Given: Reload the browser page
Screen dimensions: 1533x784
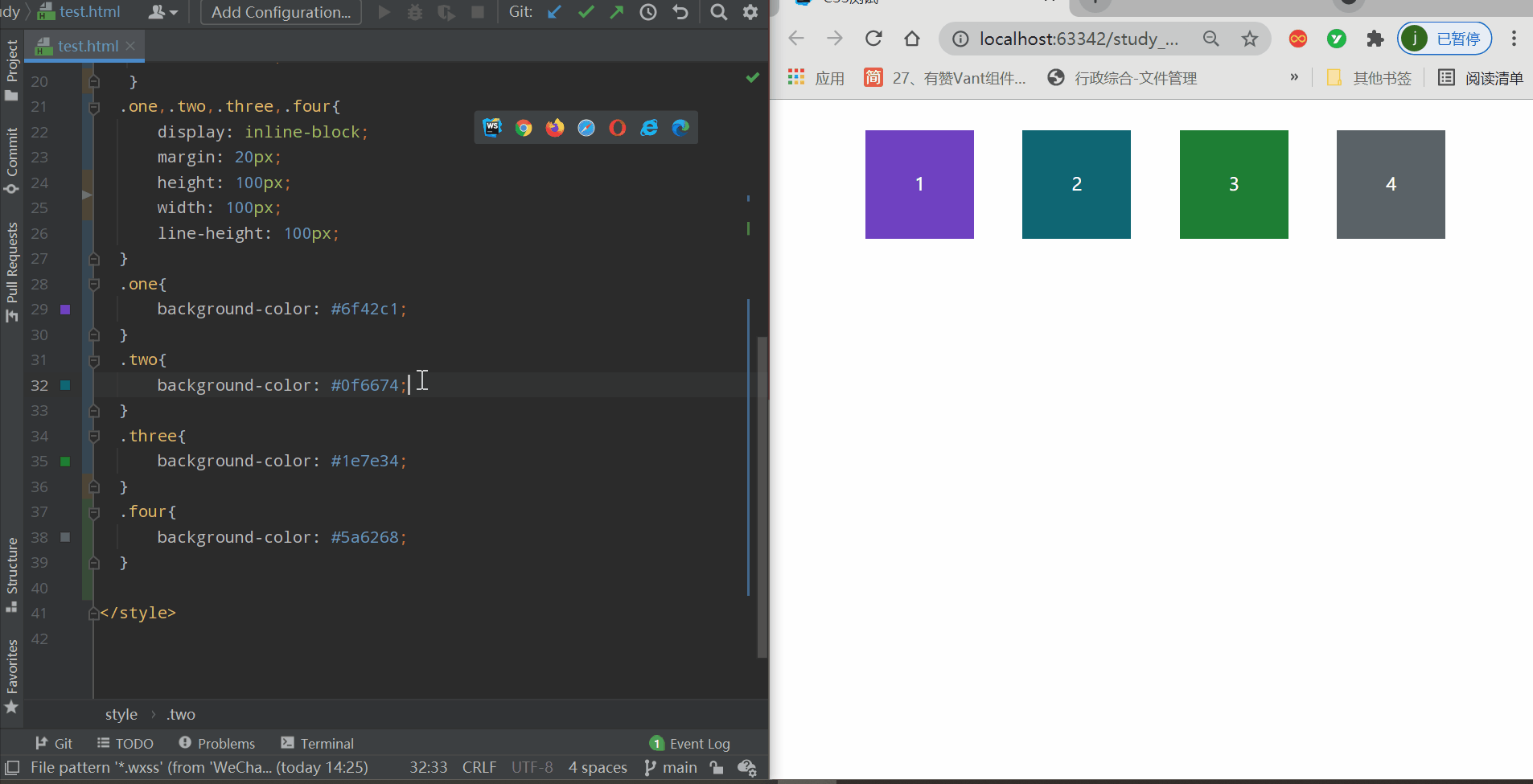Looking at the screenshot, I should [873, 39].
